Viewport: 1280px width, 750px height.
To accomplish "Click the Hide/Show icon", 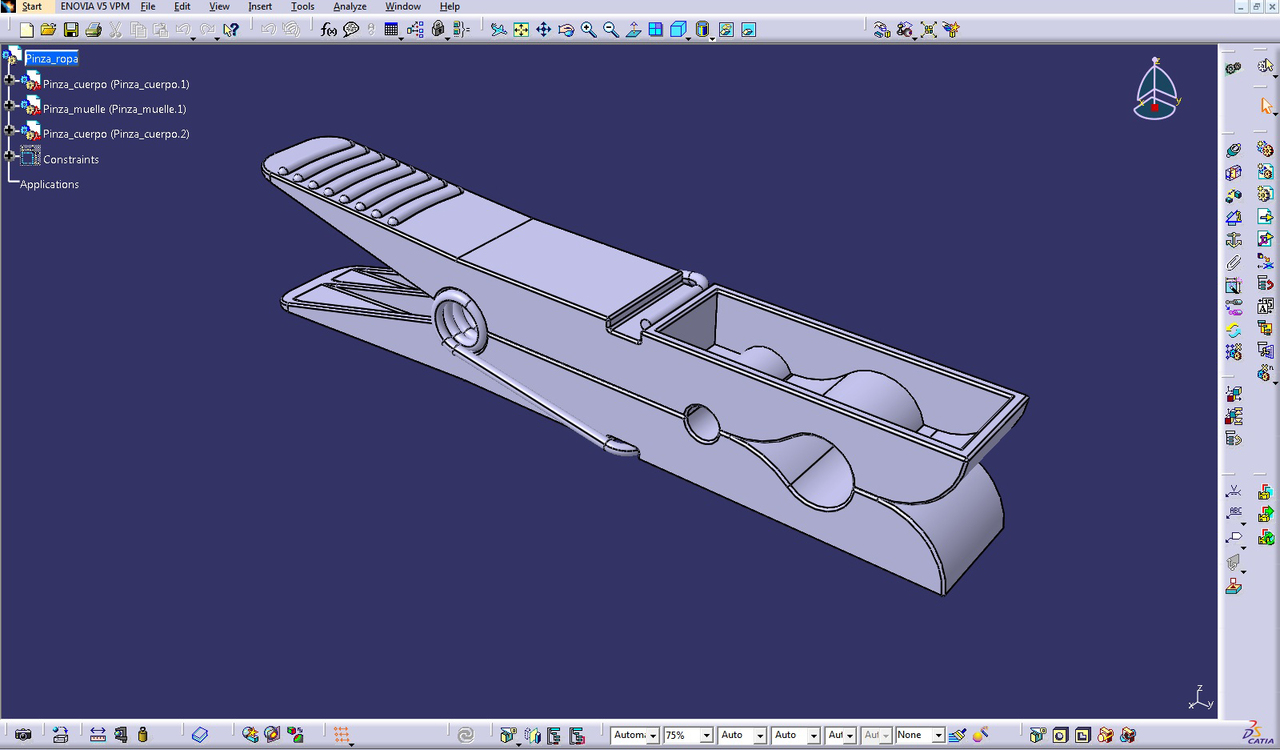I will (x=726, y=30).
